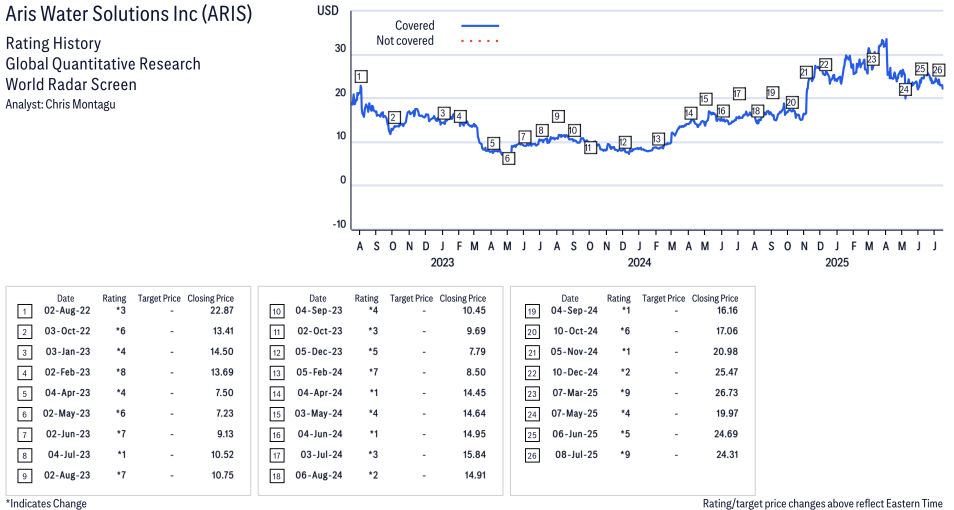Click the 03-May-24 date cell
The width and height of the screenshot is (954, 510).
[318, 413]
